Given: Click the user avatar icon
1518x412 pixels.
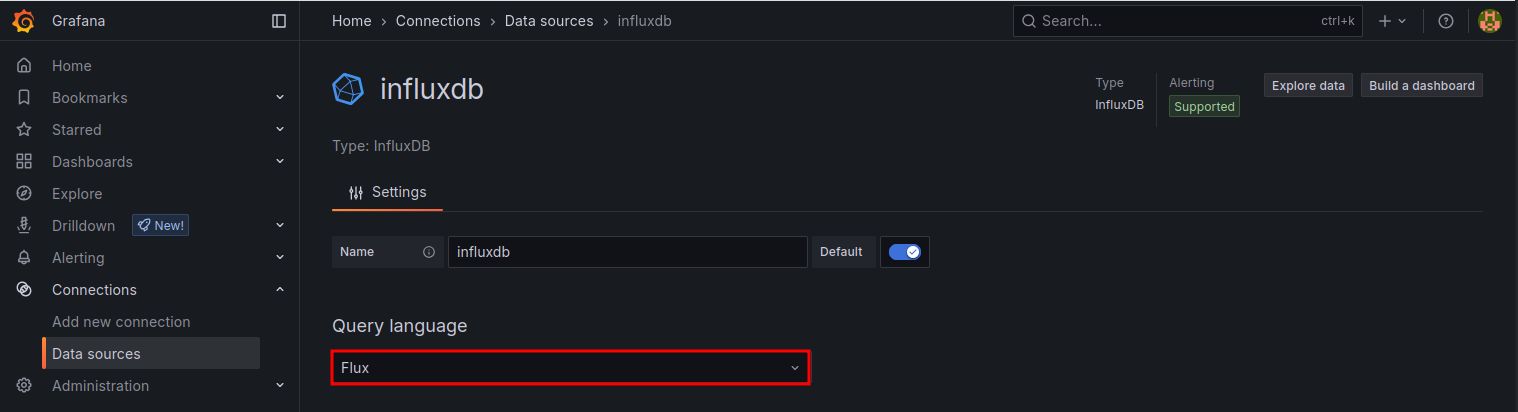Looking at the screenshot, I should [1489, 21].
